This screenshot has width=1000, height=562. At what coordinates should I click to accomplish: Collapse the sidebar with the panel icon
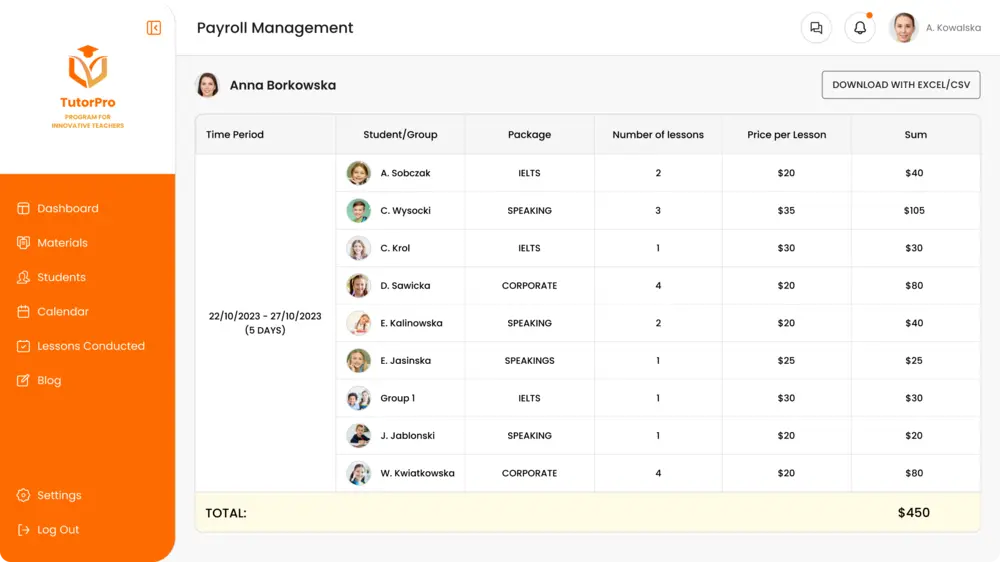pyautogui.click(x=154, y=27)
